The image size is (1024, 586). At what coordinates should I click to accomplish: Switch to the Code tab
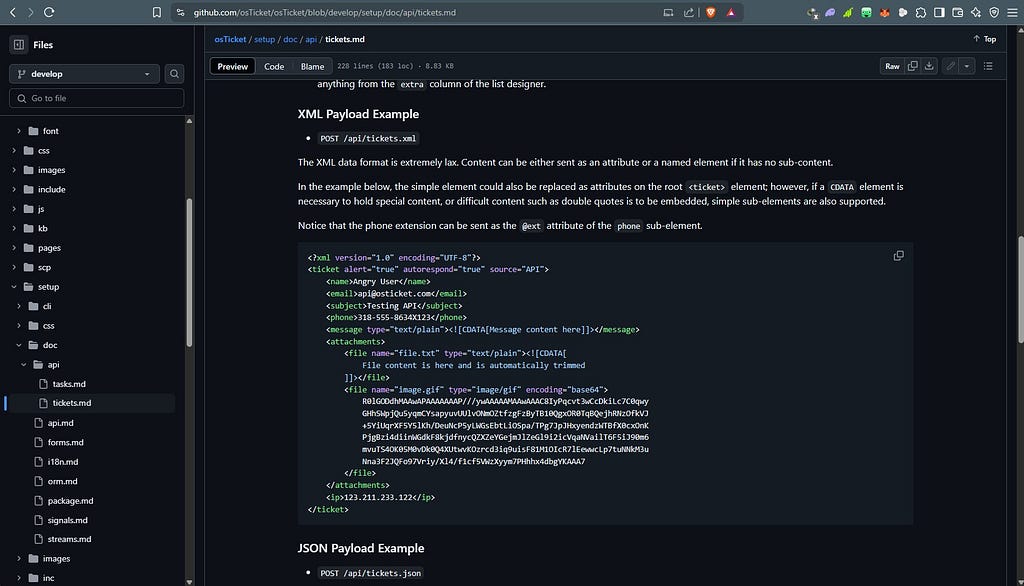[274, 66]
